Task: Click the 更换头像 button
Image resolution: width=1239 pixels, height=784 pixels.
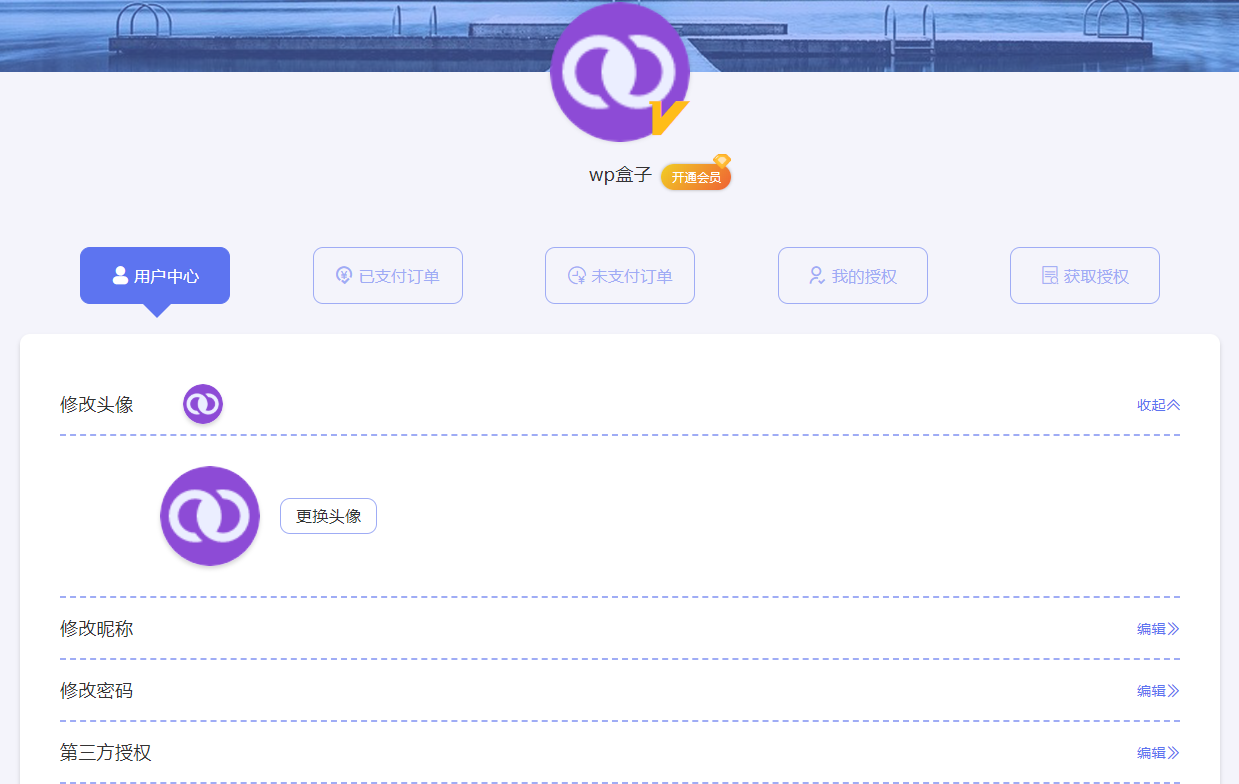Action: pos(328,516)
